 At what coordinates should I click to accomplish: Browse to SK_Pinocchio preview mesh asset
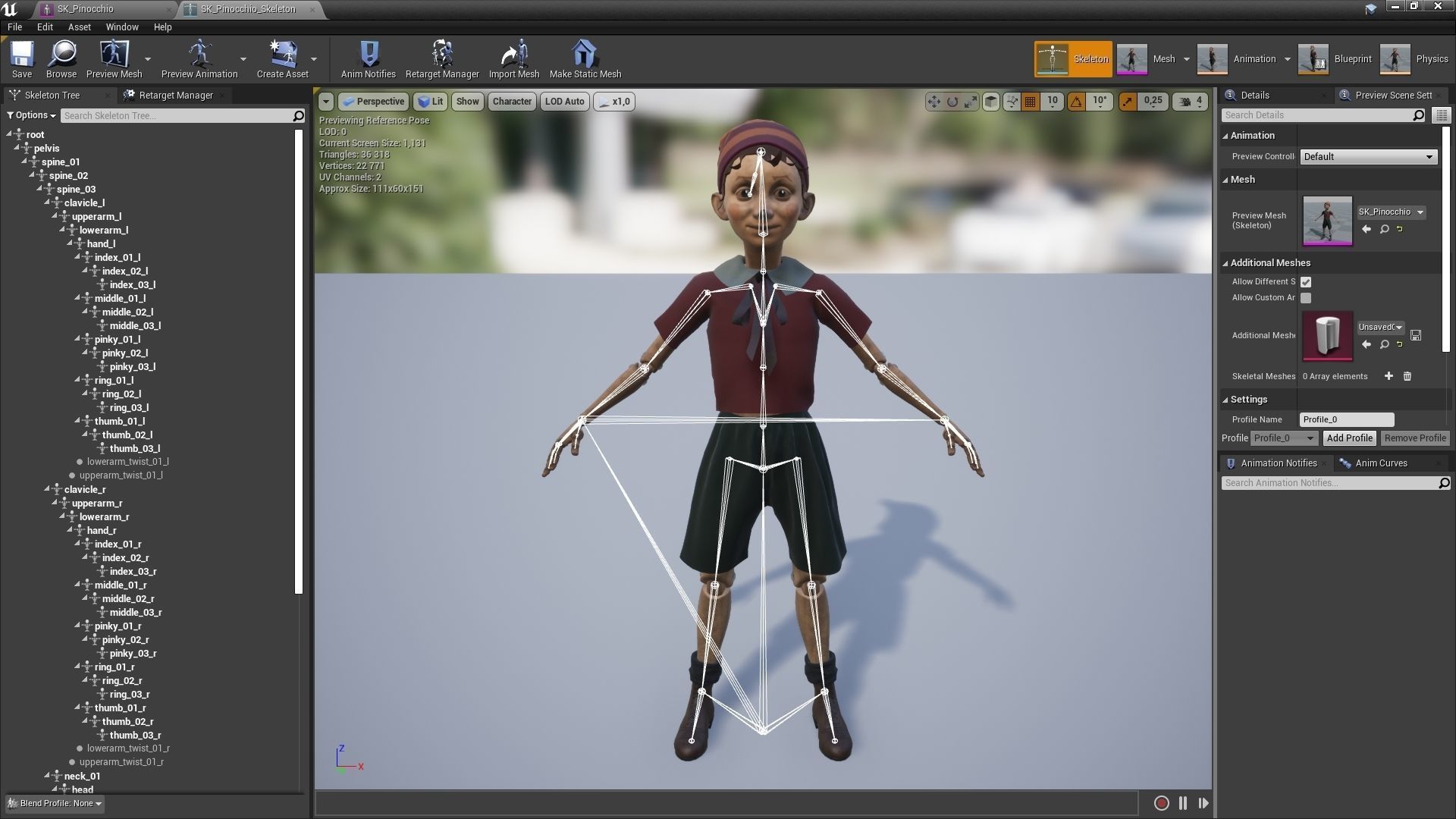(x=1384, y=229)
